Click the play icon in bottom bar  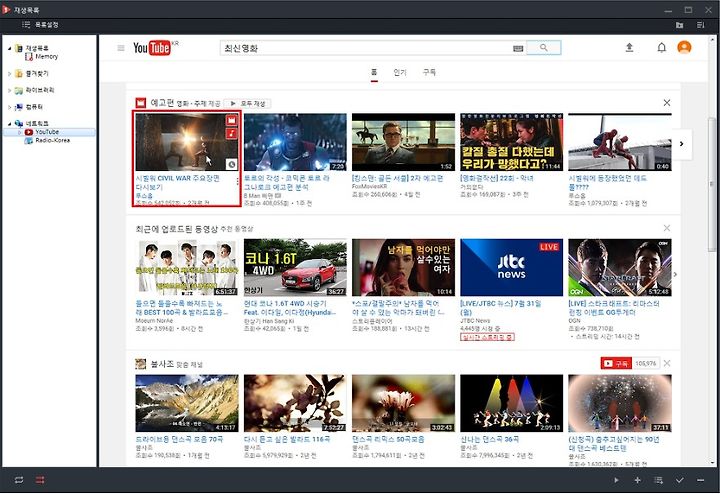point(616,480)
